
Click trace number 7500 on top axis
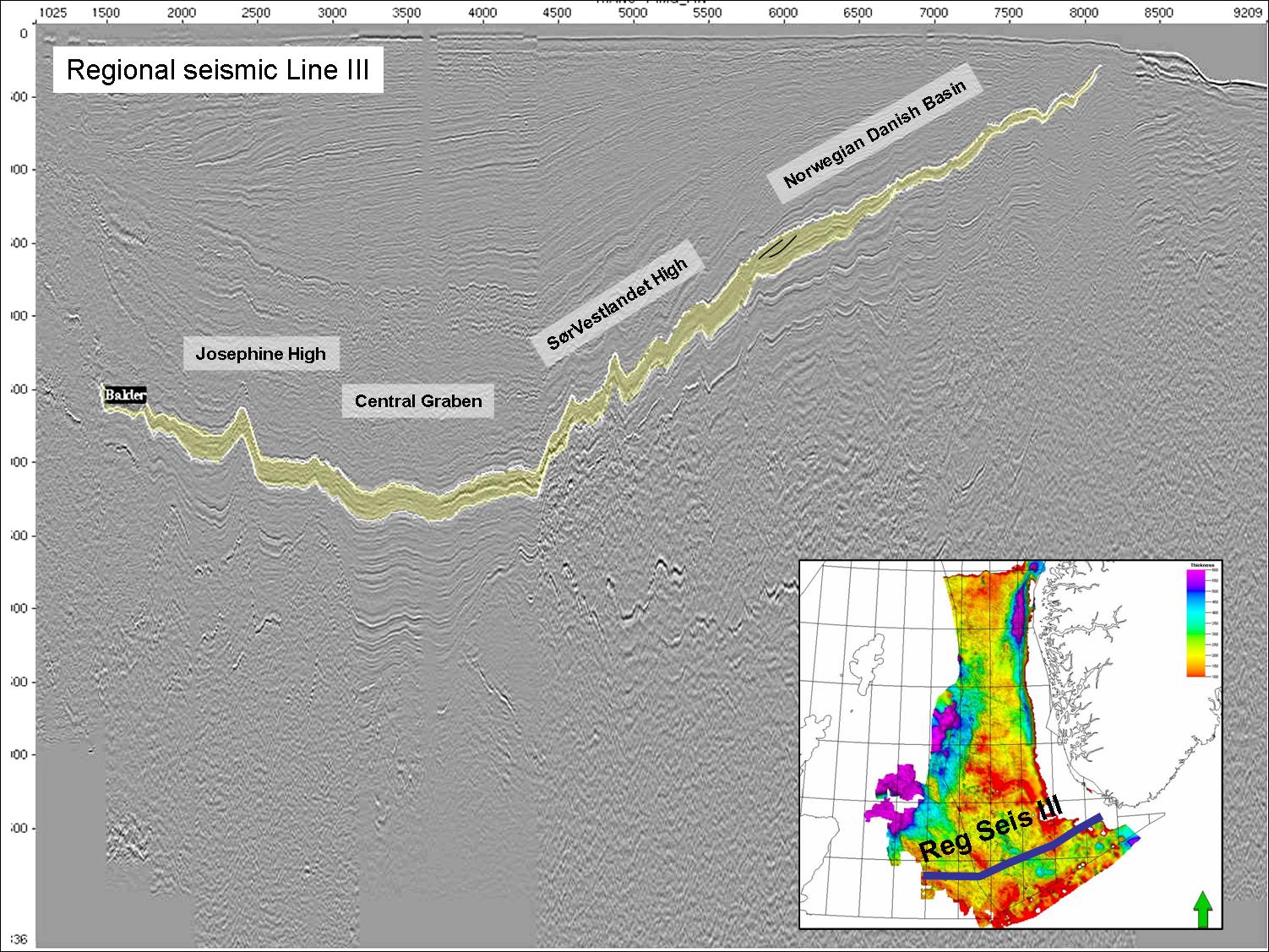pos(1009,14)
